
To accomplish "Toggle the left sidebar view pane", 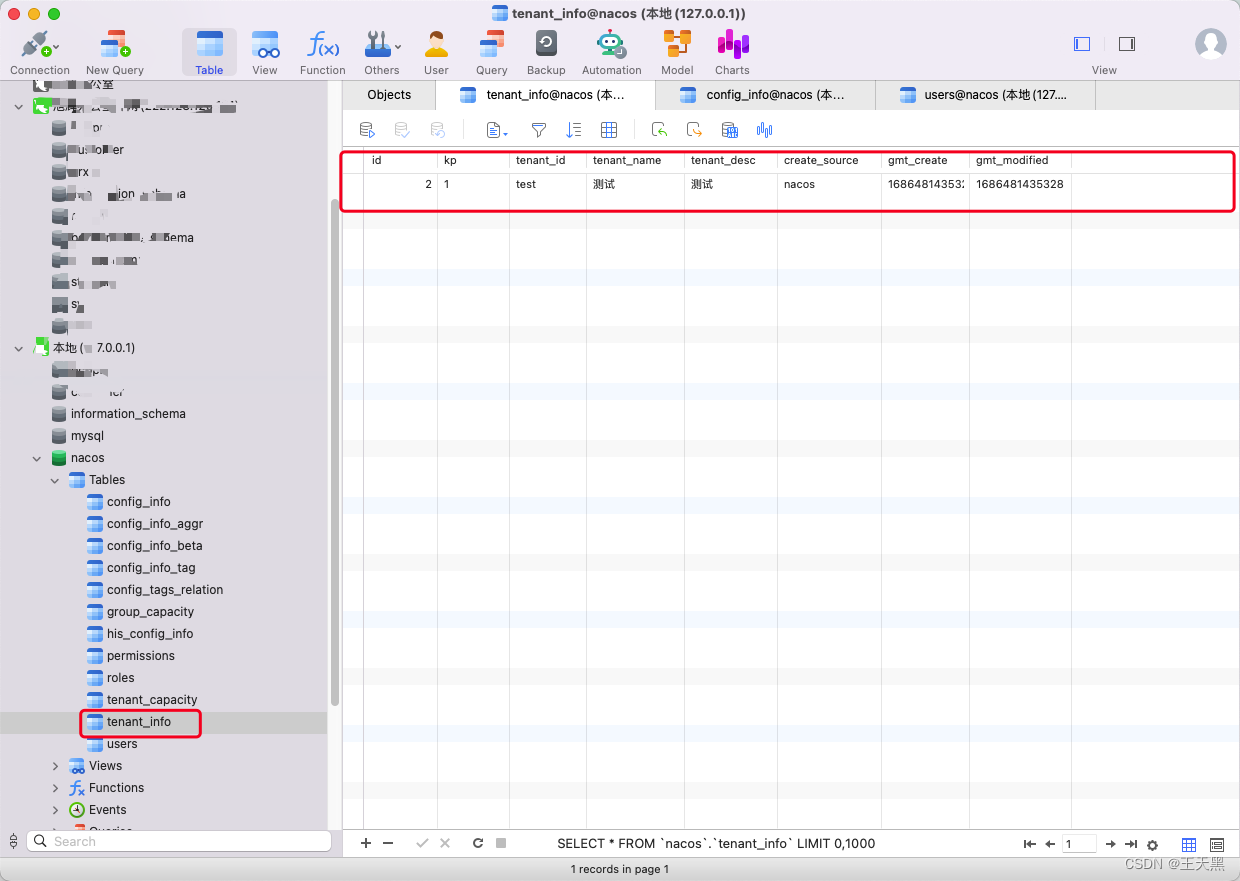I will [1082, 44].
